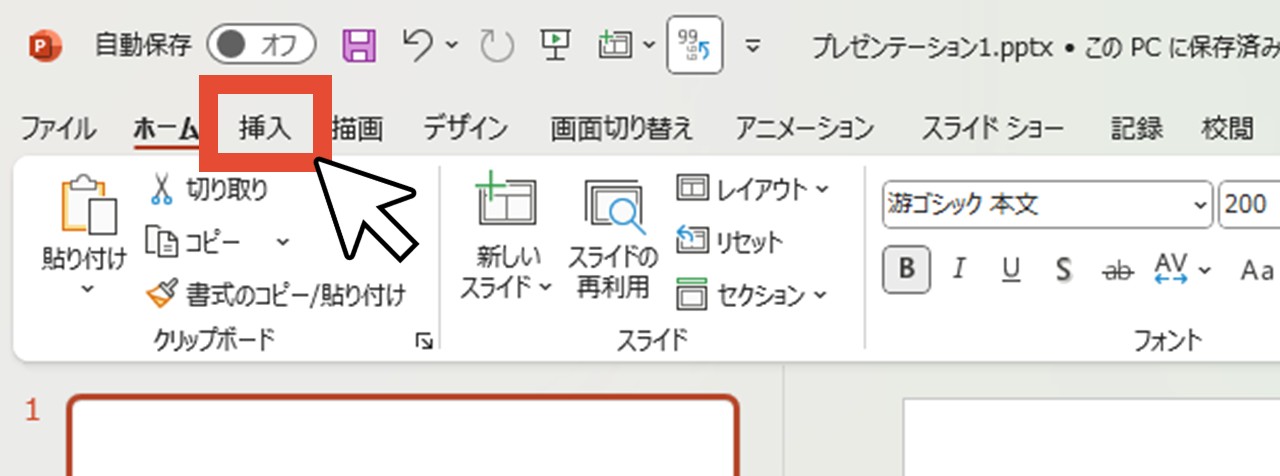Toggle the AutoSave (自動保存) switch
This screenshot has height=476, width=1280.
261,45
